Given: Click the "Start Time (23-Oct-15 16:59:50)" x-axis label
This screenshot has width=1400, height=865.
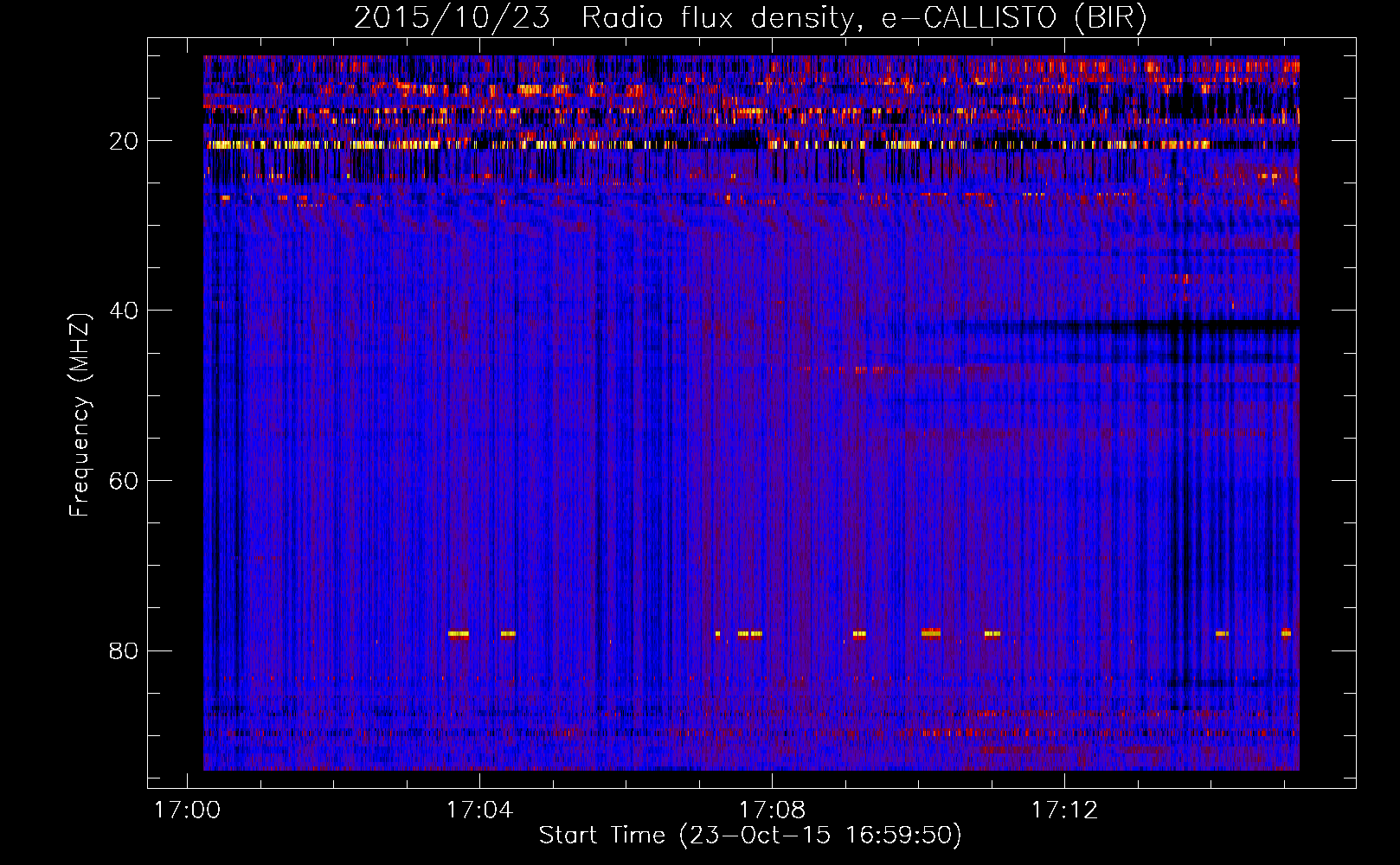Looking at the screenshot, I should pyautogui.click(x=750, y=836).
